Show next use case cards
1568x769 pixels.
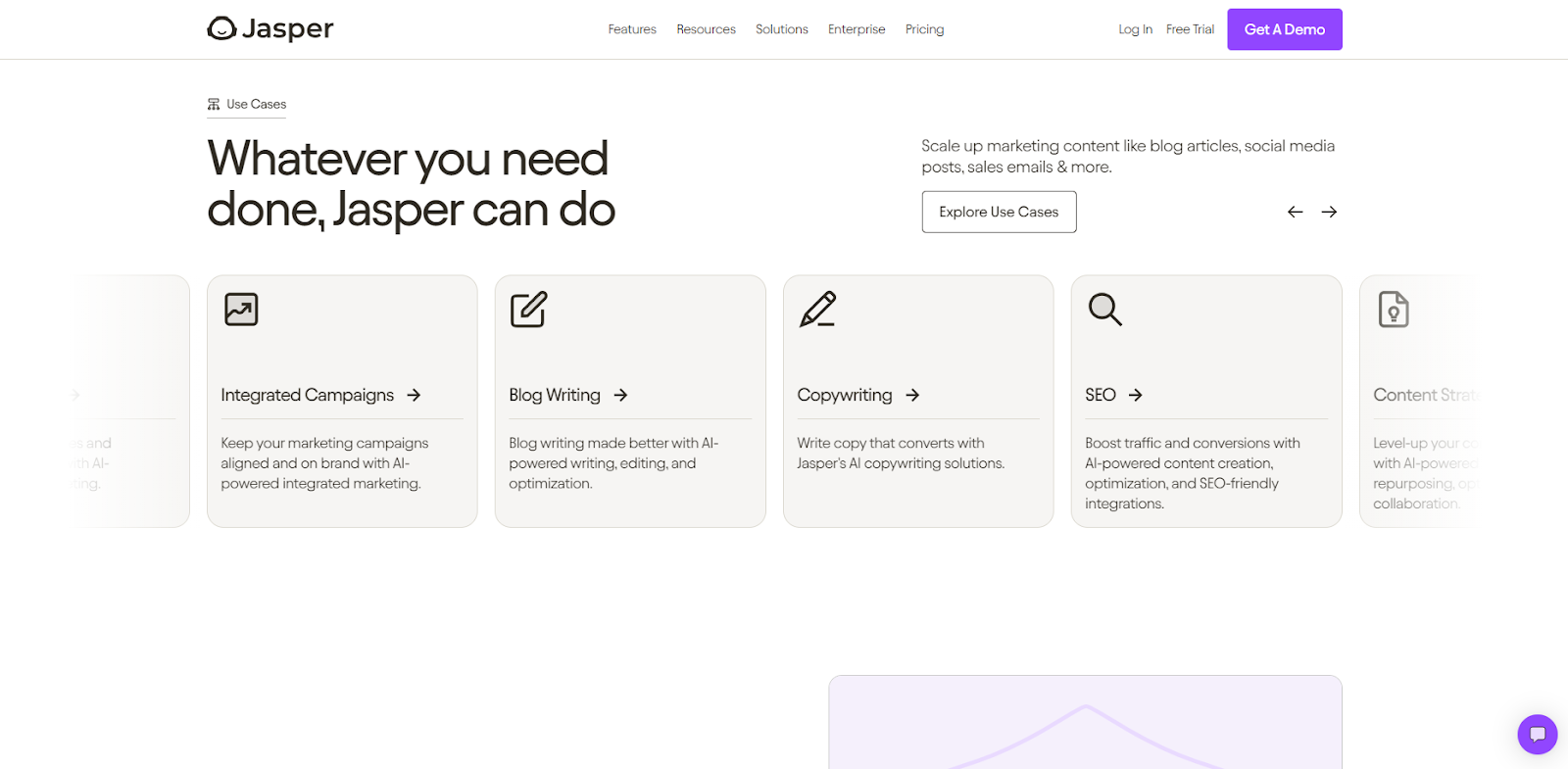[x=1329, y=212]
